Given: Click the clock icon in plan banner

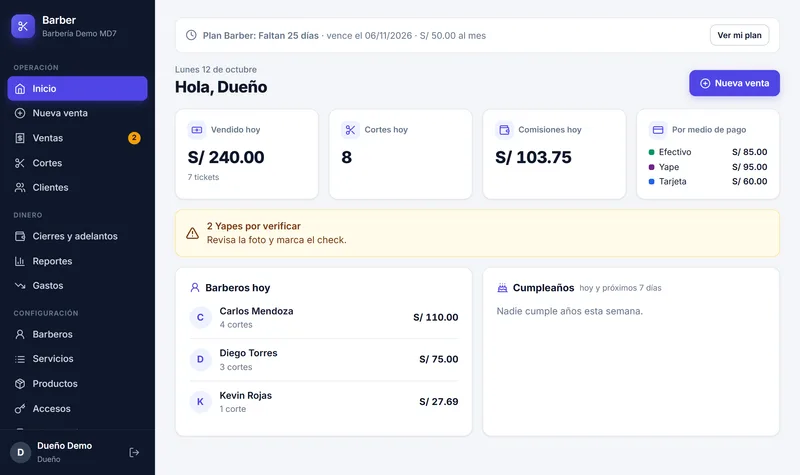Looking at the screenshot, I should click(191, 35).
